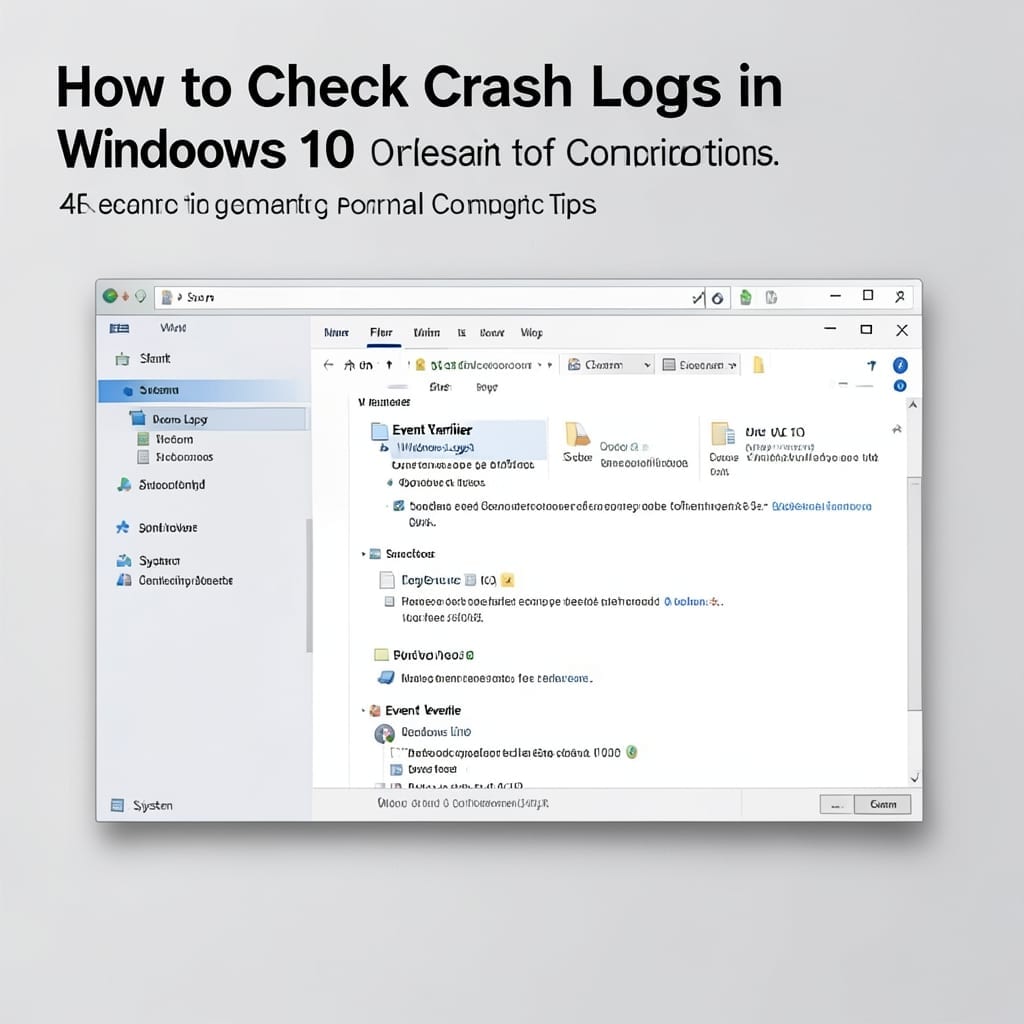Switch to the Nnuer tab in the inner window
Image resolution: width=1024 pixels, height=1024 pixels.
tap(336, 332)
